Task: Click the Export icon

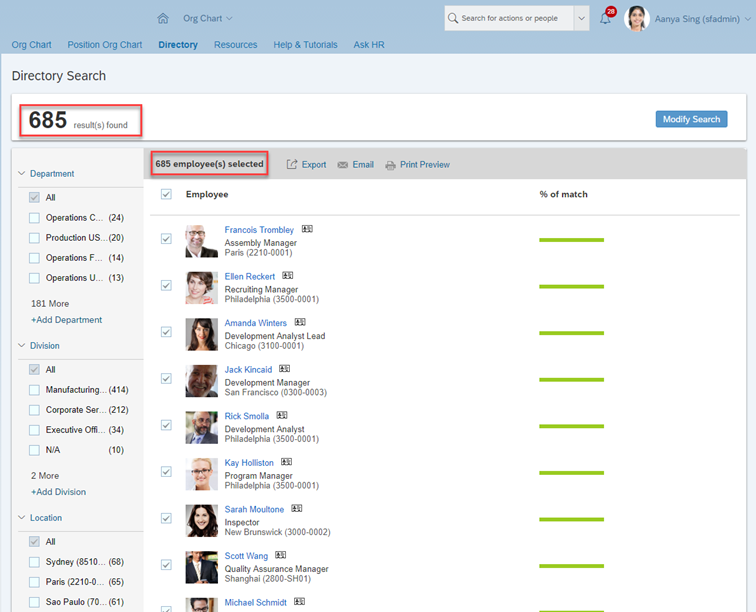Action: [292, 164]
